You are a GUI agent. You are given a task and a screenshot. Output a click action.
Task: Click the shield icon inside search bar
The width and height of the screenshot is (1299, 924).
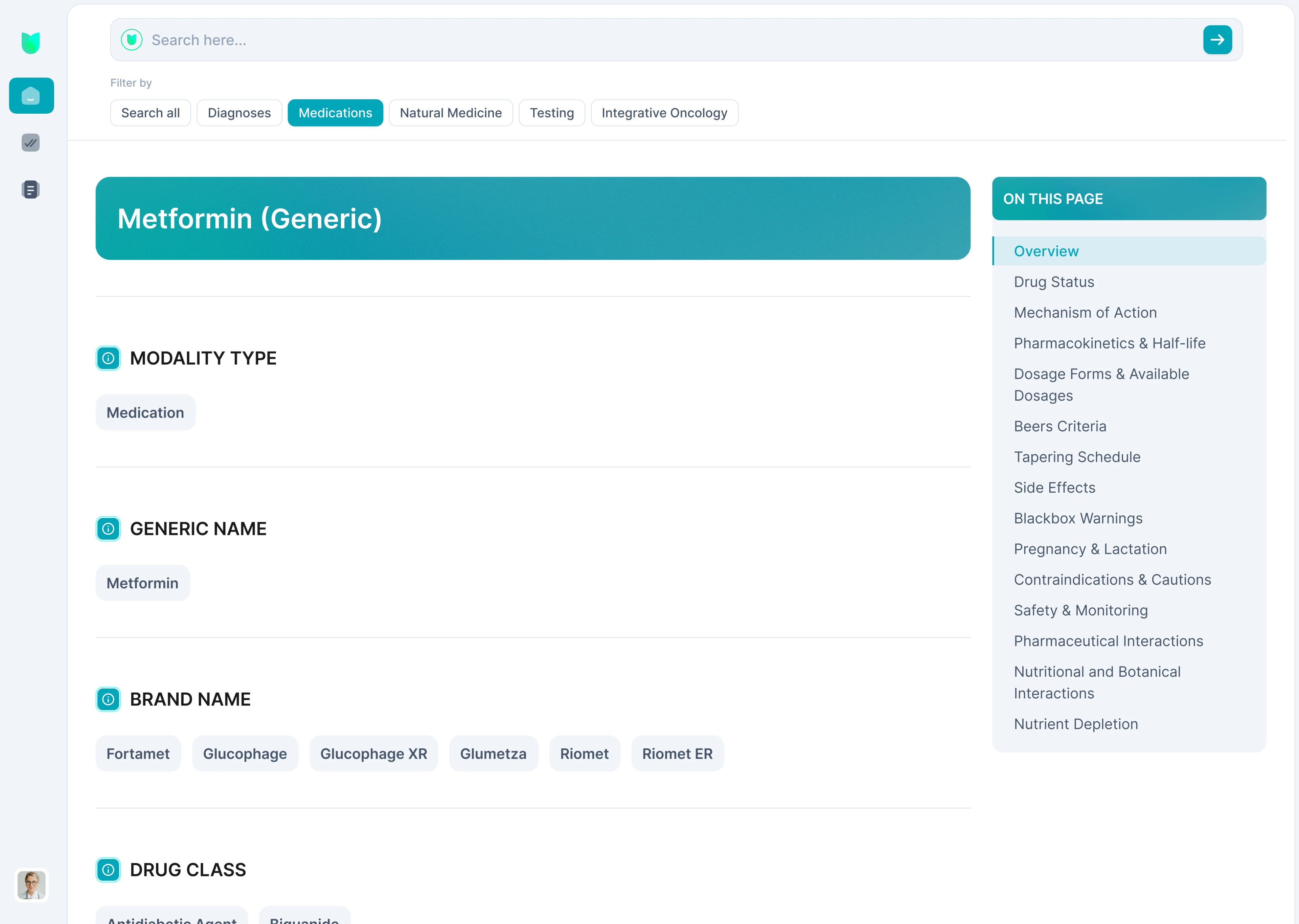click(131, 40)
